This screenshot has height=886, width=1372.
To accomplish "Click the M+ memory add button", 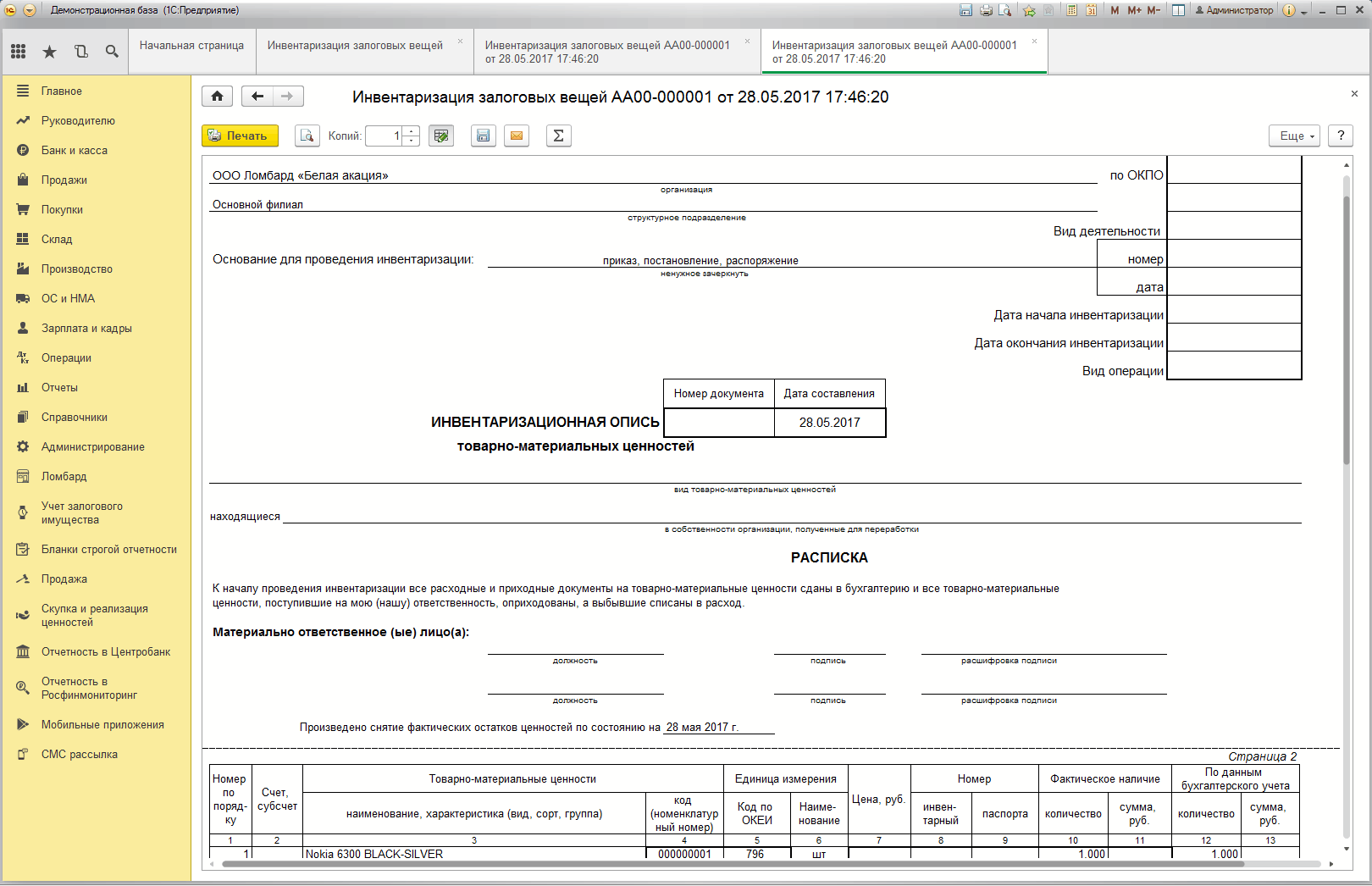I will [1134, 10].
